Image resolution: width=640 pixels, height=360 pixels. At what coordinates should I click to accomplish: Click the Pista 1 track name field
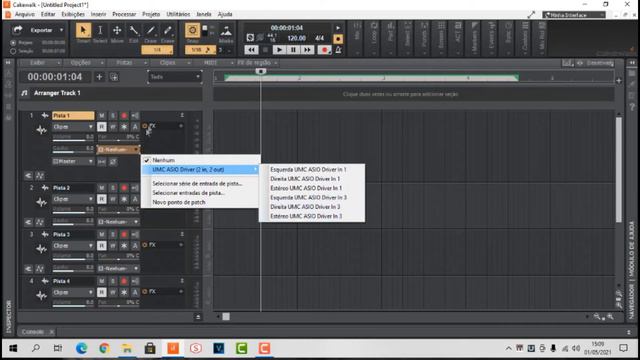point(73,116)
